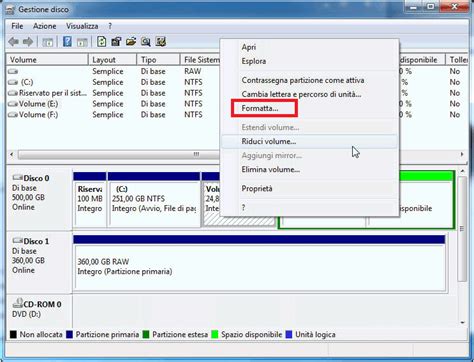Open the ? menu in the menu bar
The height and width of the screenshot is (362, 474).
click(110, 26)
